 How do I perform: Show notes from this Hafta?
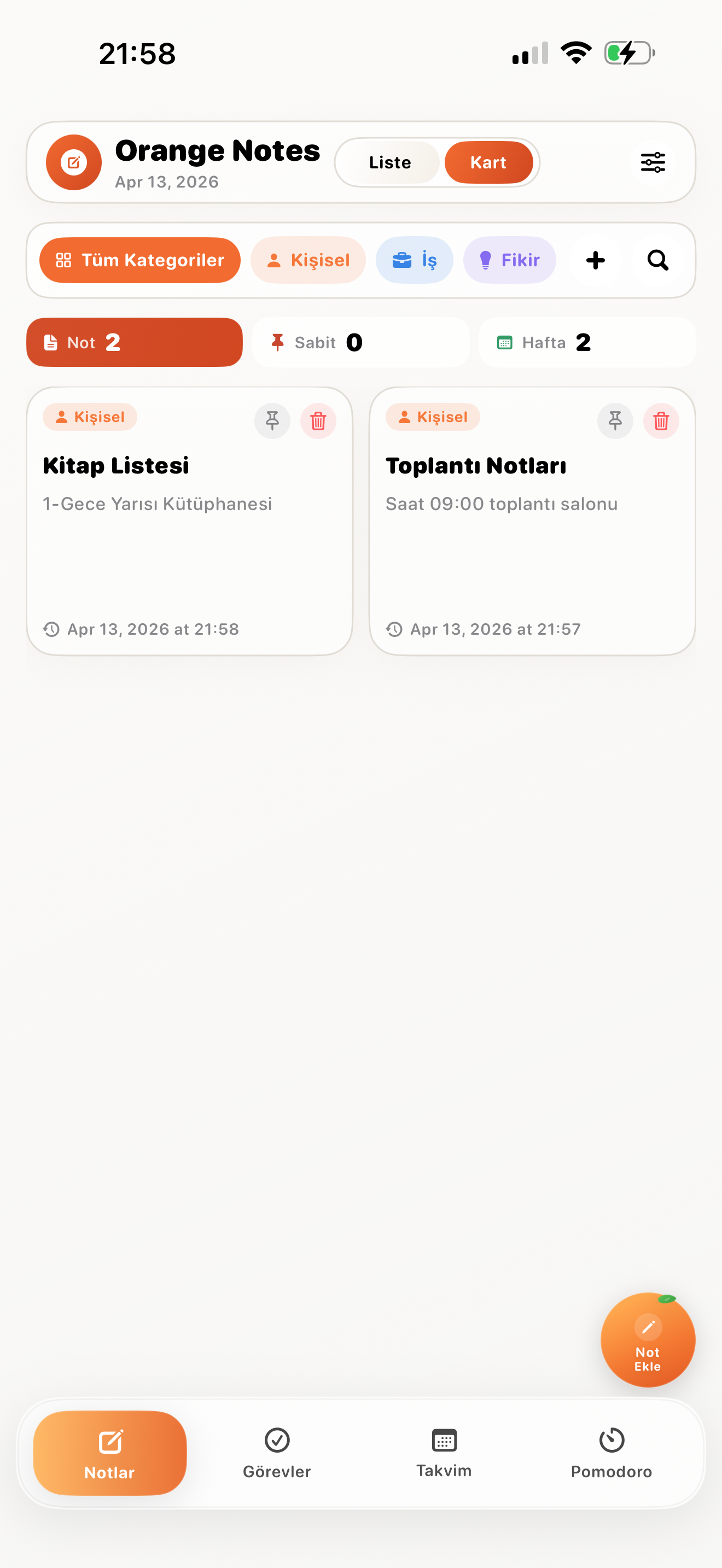pos(586,342)
